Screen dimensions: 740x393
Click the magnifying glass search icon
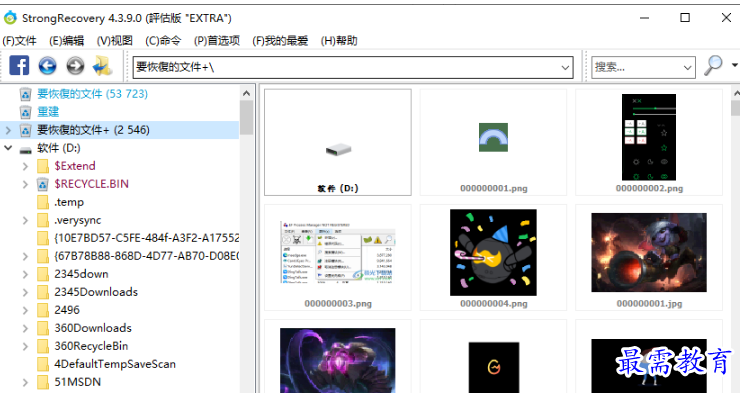(713, 65)
